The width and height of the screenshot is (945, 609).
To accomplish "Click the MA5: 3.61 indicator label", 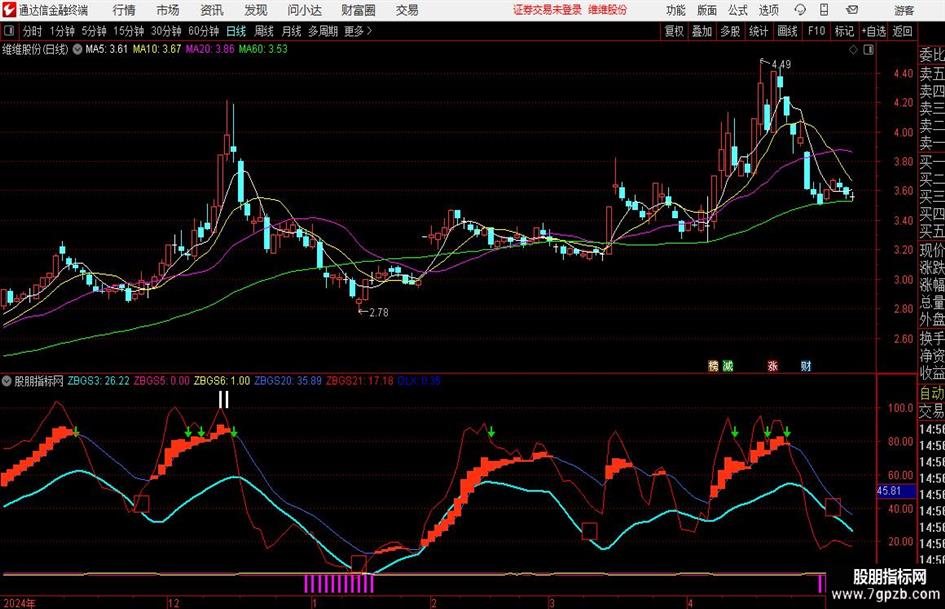I will tap(107, 49).
